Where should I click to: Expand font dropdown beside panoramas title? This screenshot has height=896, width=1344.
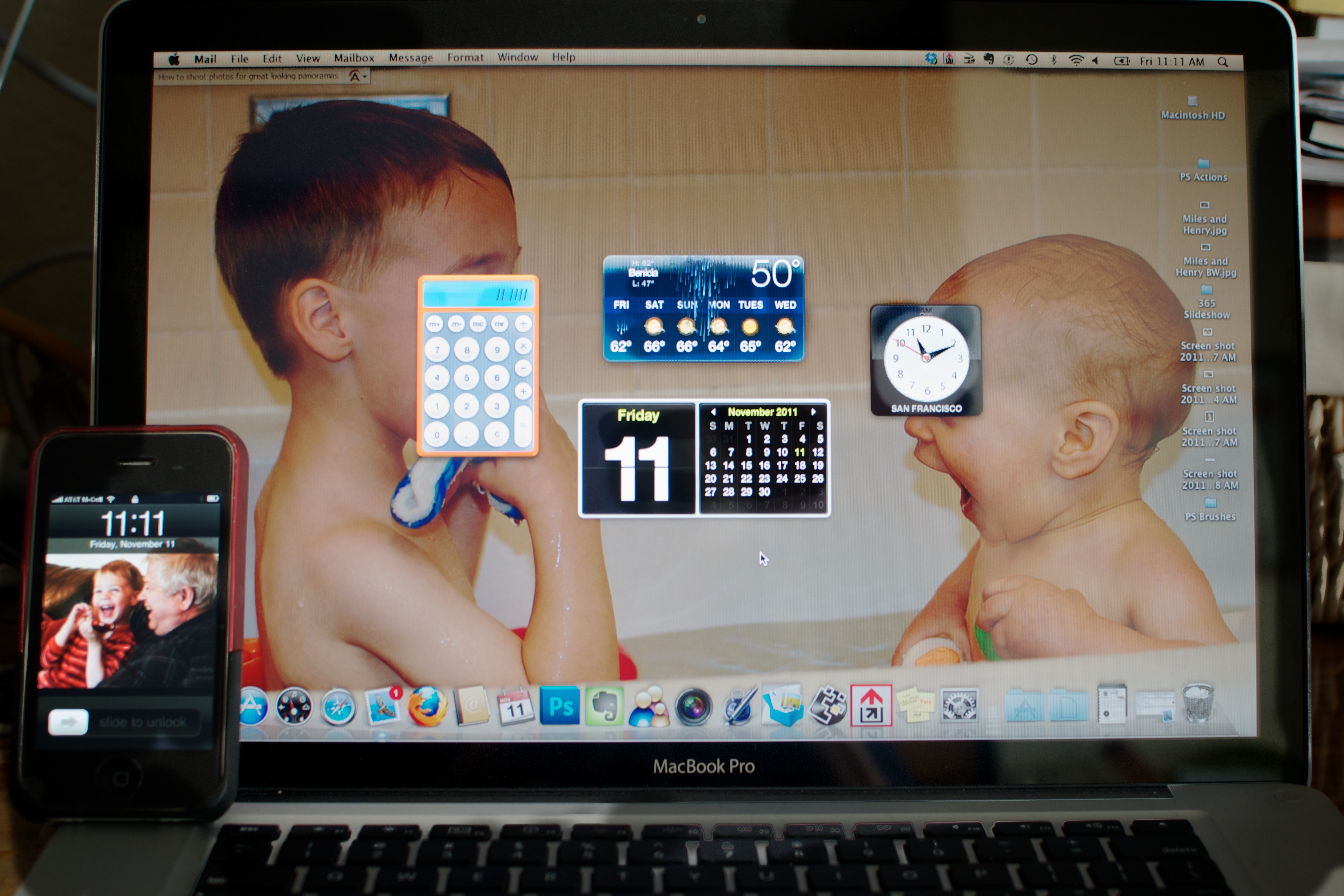[358, 77]
